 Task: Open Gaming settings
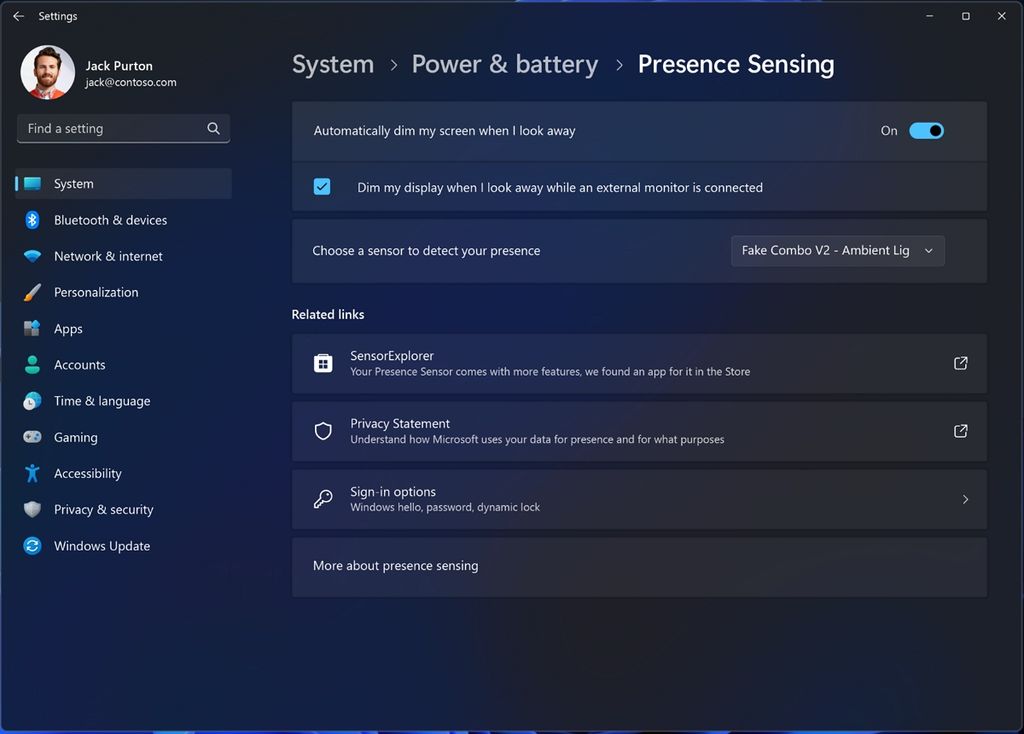75,437
